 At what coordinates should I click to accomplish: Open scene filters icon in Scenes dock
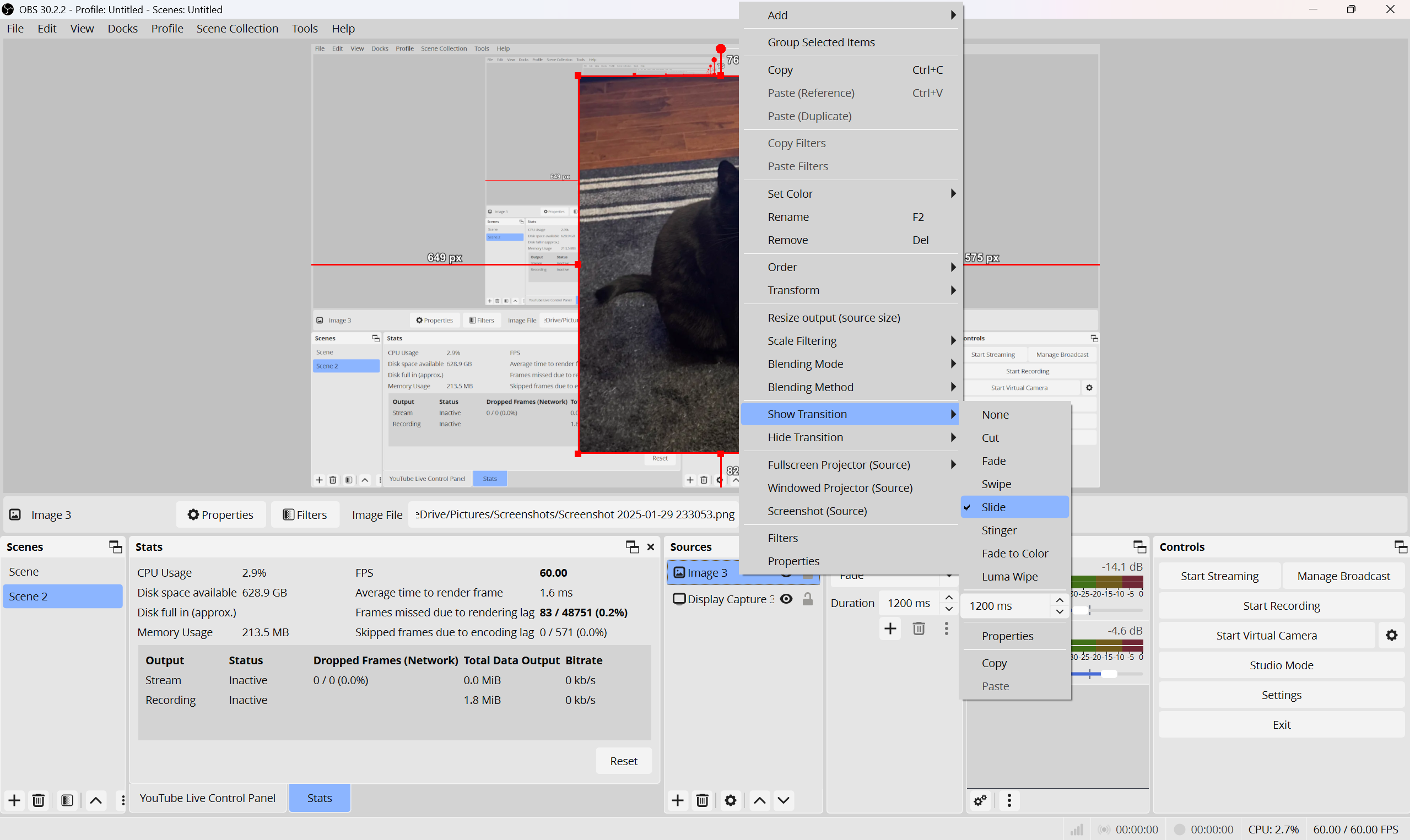pos(67,800)
